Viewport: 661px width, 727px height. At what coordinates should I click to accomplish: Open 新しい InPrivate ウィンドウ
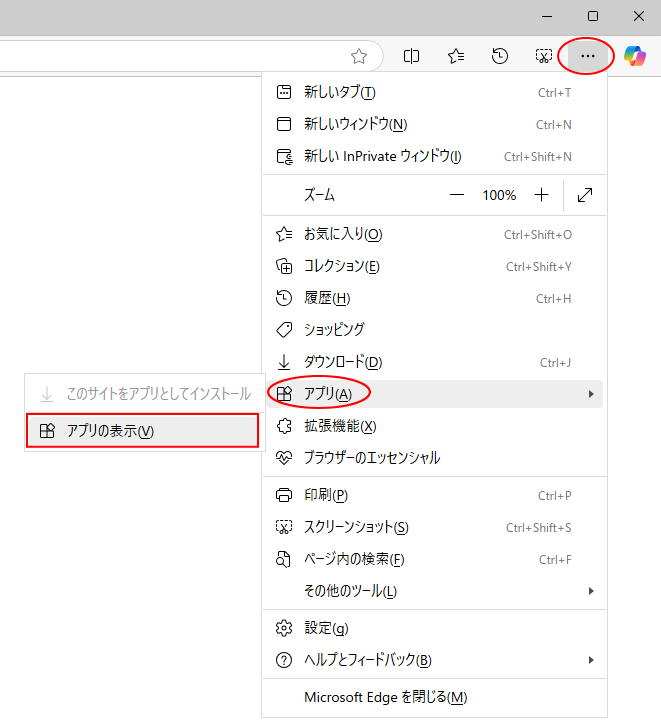tap(382, 156)
